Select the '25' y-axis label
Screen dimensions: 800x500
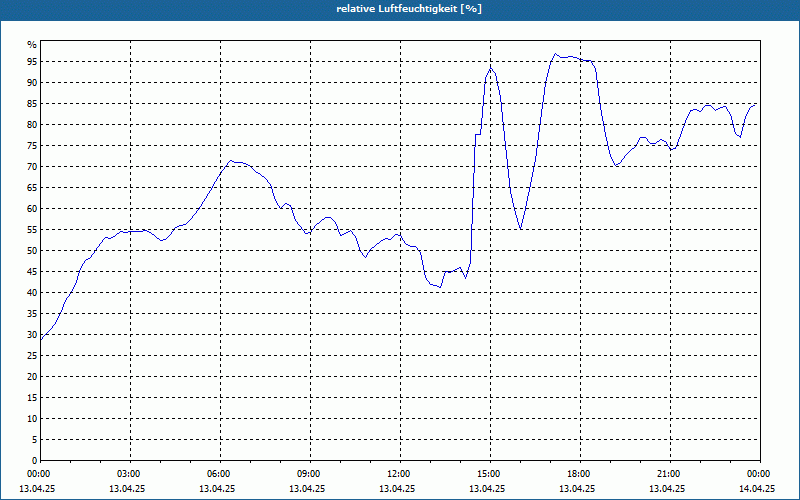pyautogui.click(x=32, y=356)
